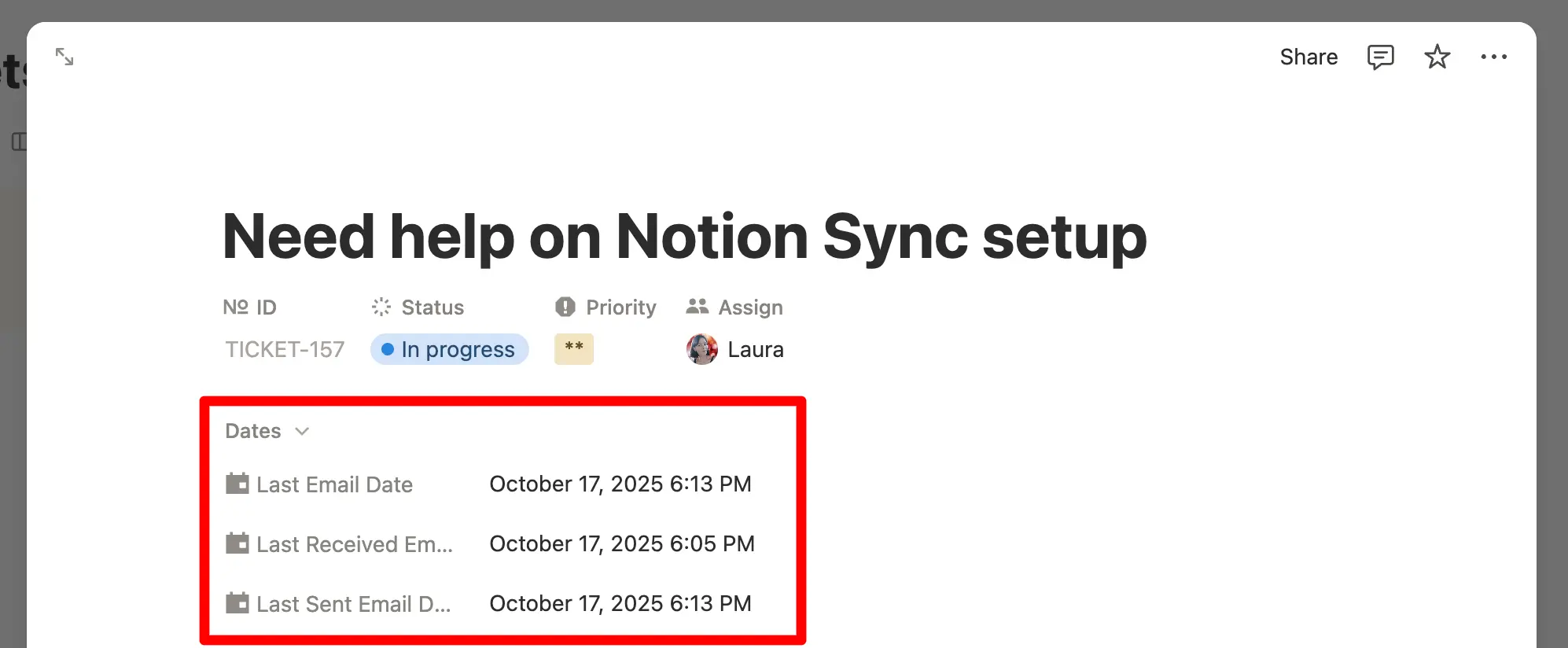Screen dimensions: 1568x648
Task: Click the TICKET-157 ID value
Action: click(285, 349)
